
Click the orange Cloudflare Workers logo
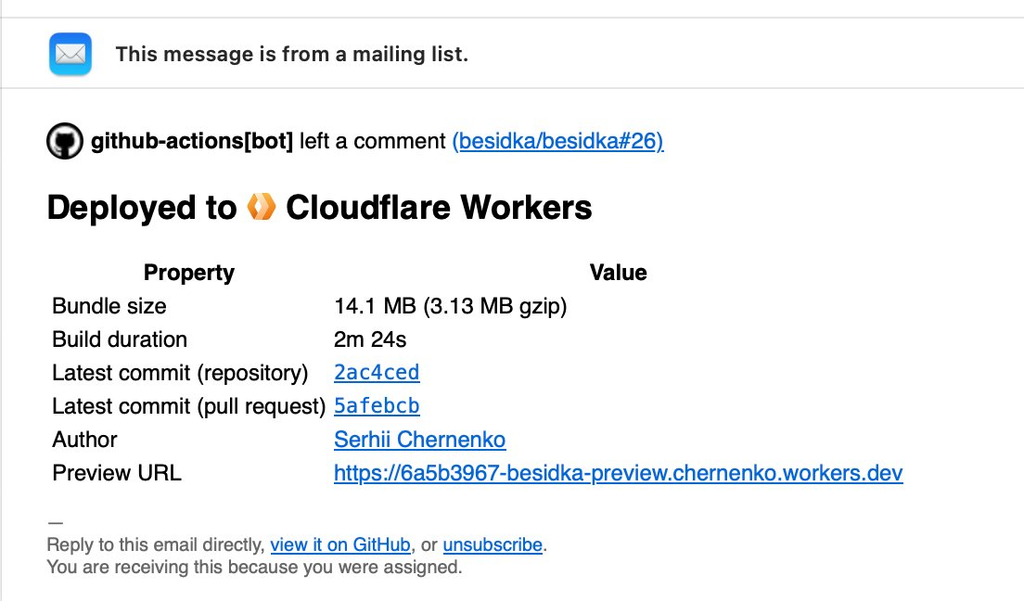pos(261,207)
